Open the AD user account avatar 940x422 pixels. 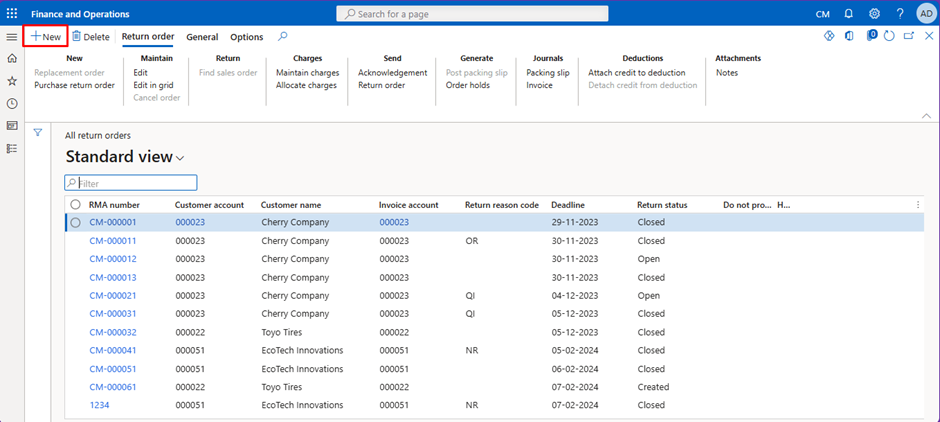tap(926, 13)
